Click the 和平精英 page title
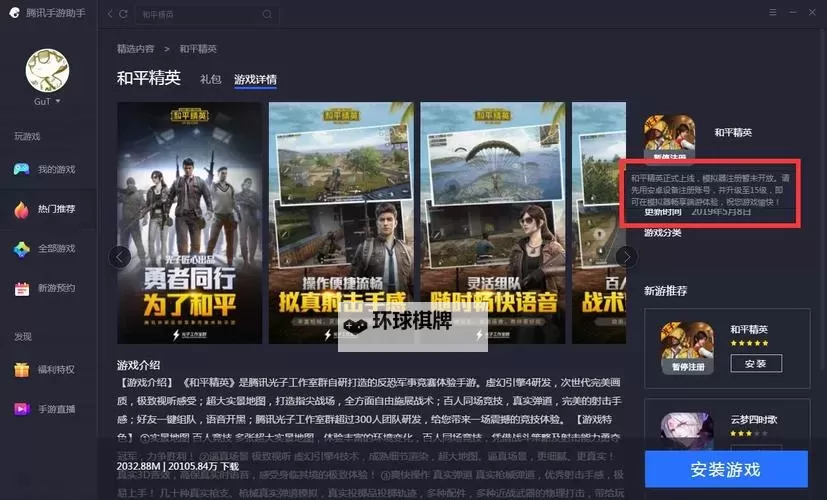The image size is (827, 500). (x=149, y=78)
